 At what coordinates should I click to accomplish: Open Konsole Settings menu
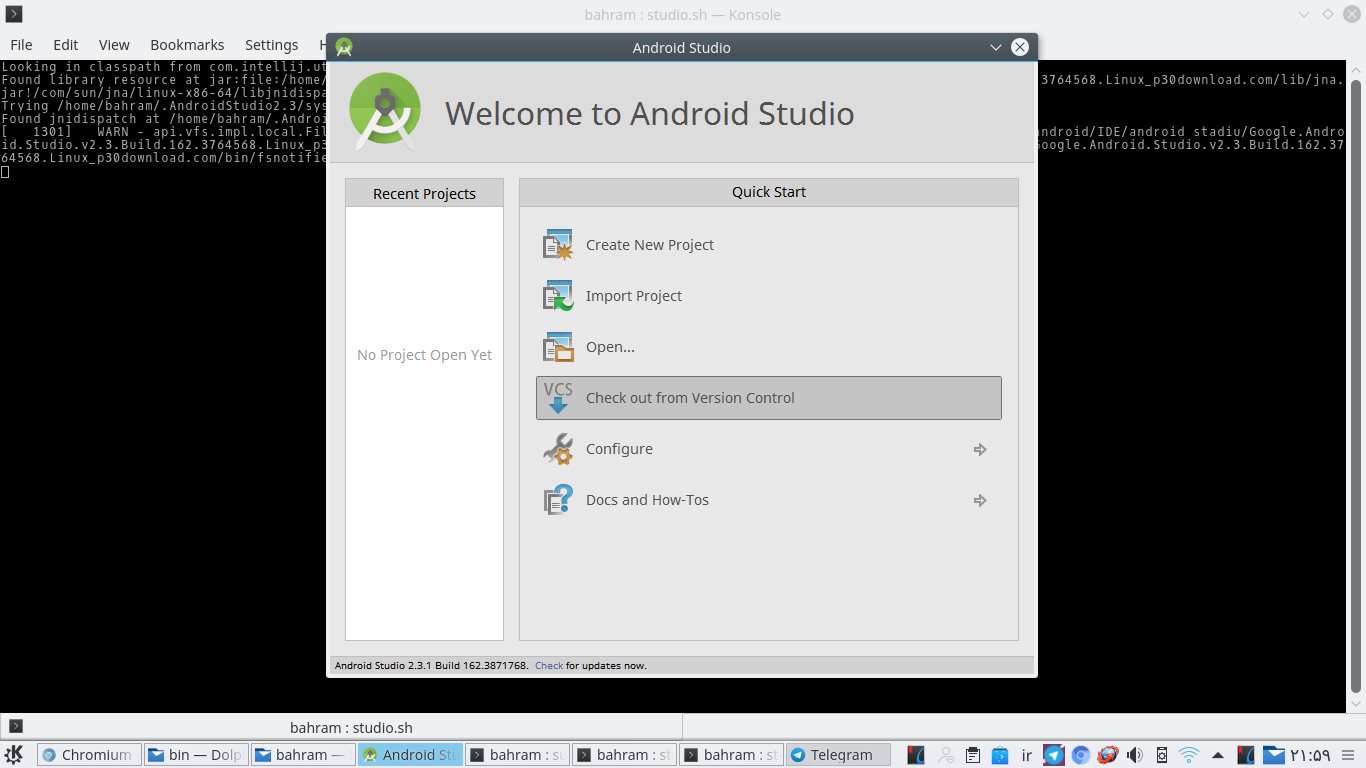(x=272, y=45)
